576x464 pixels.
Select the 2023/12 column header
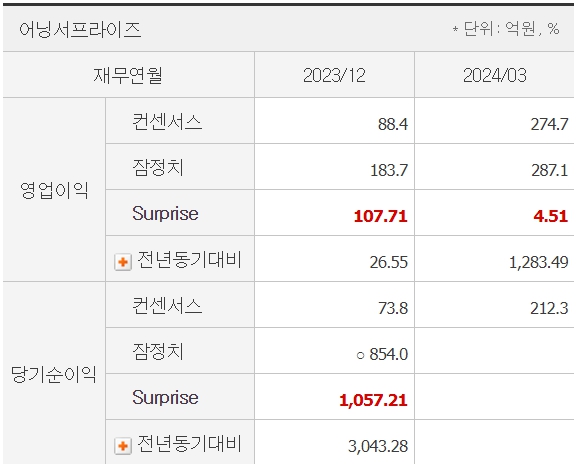pyautogui.click(x=334, y=75)
